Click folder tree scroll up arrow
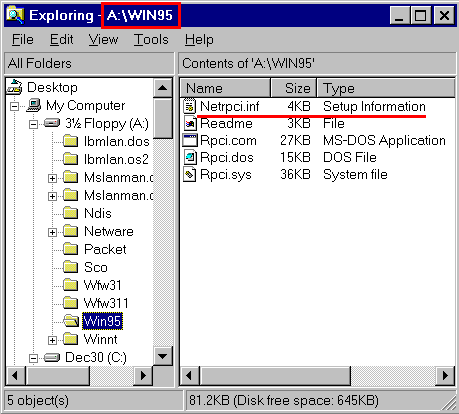Viewport: 459px width, 414px height. 163,88
